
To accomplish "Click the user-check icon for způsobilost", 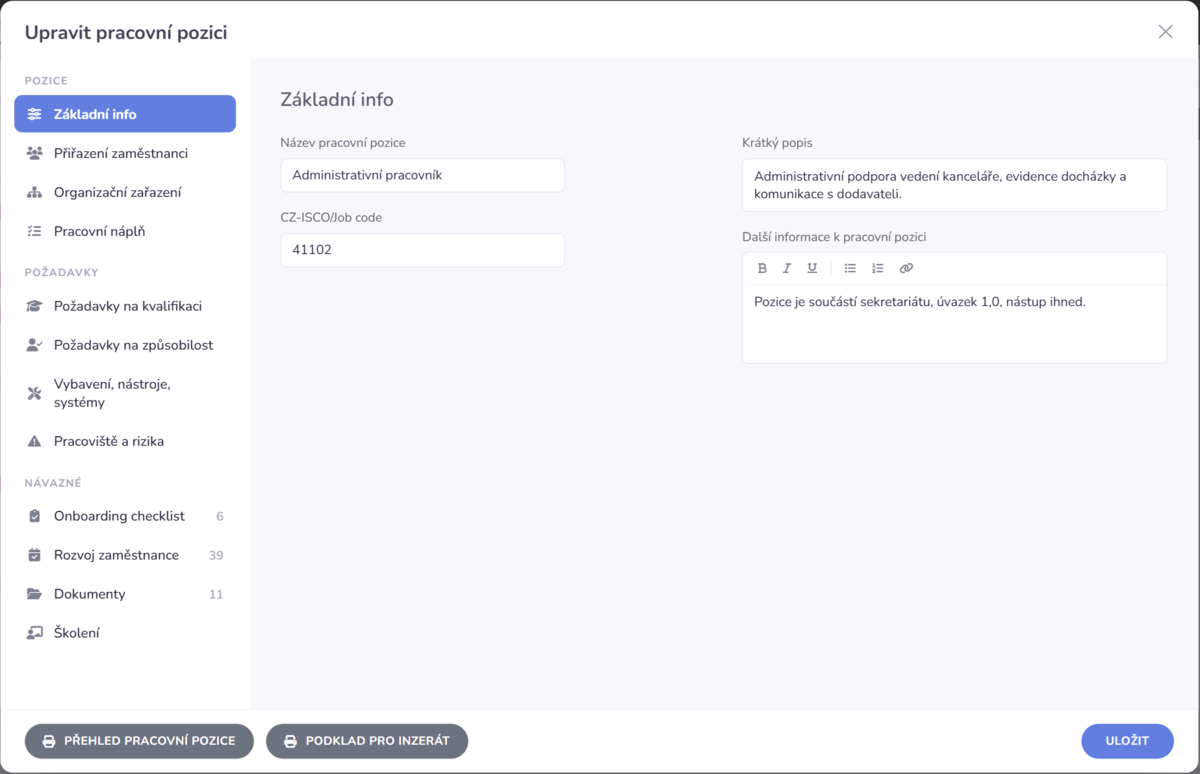I will 35,345.
